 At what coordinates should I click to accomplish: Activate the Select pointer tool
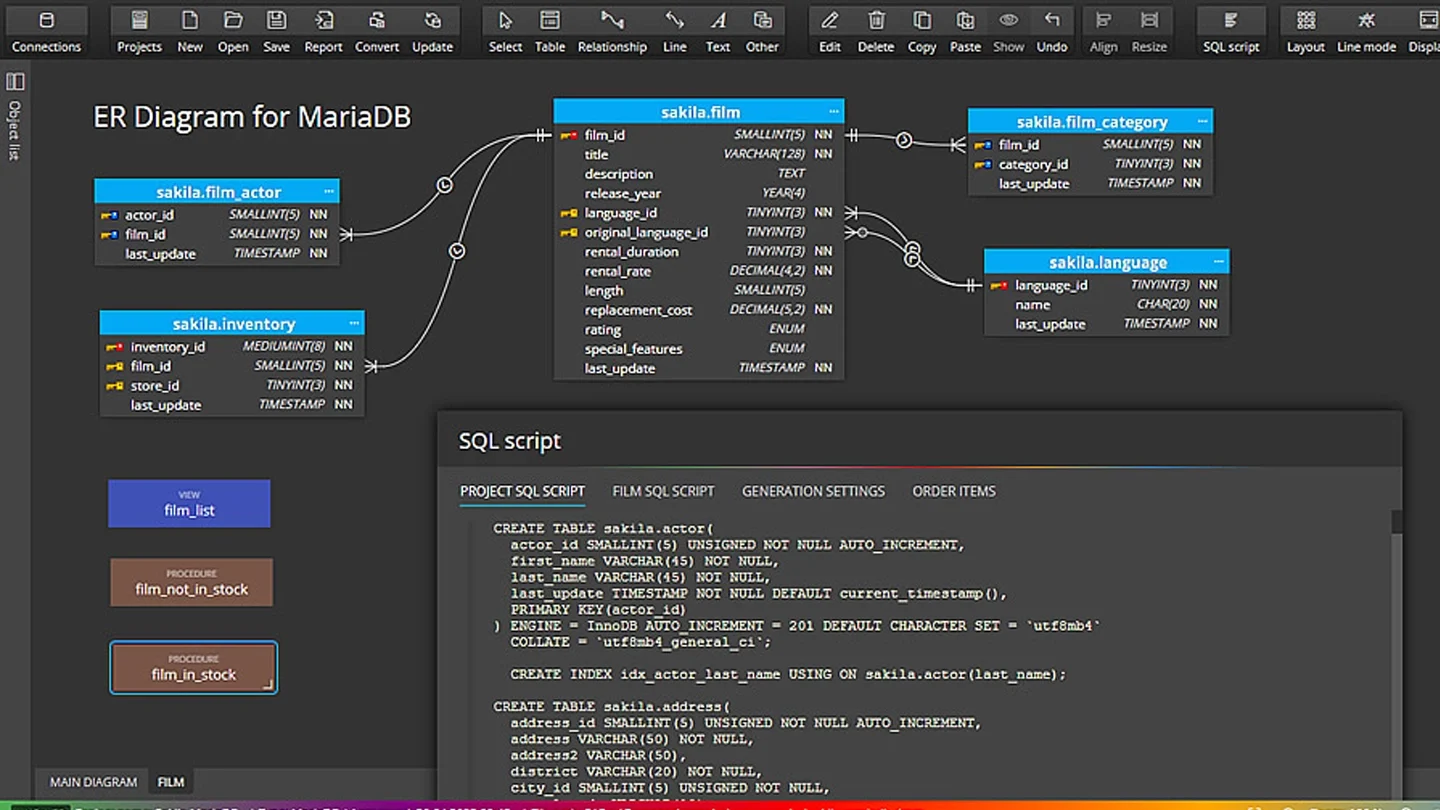click(505, 31)
